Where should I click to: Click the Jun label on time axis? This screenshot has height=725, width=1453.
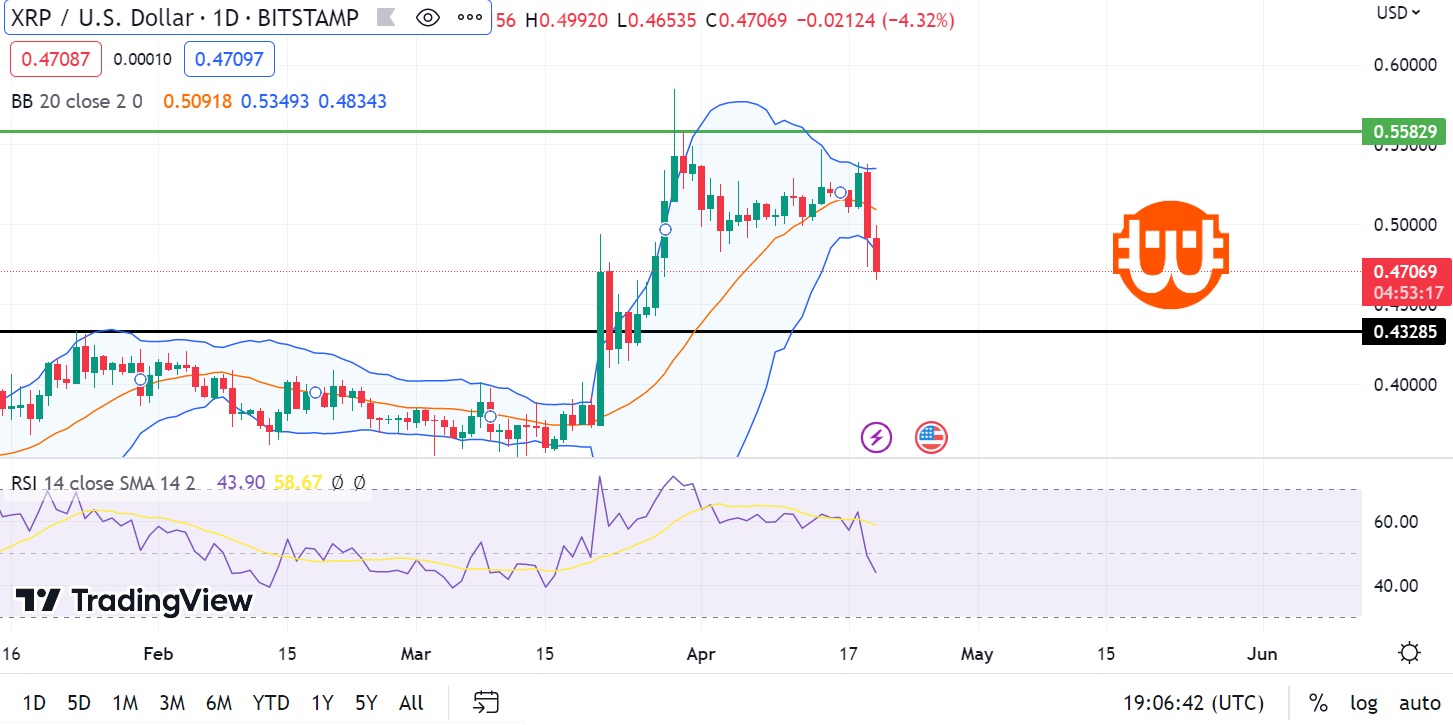(1263, 654)
